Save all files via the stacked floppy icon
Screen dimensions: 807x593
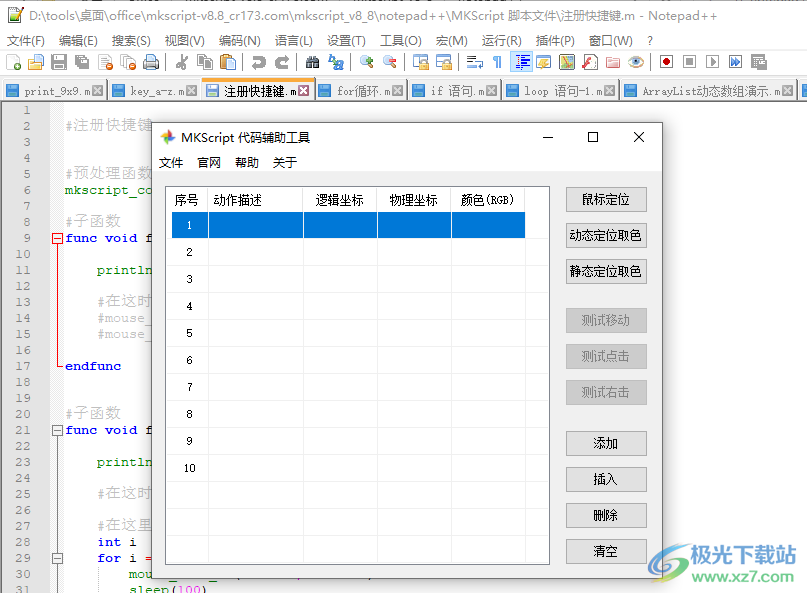82,62
